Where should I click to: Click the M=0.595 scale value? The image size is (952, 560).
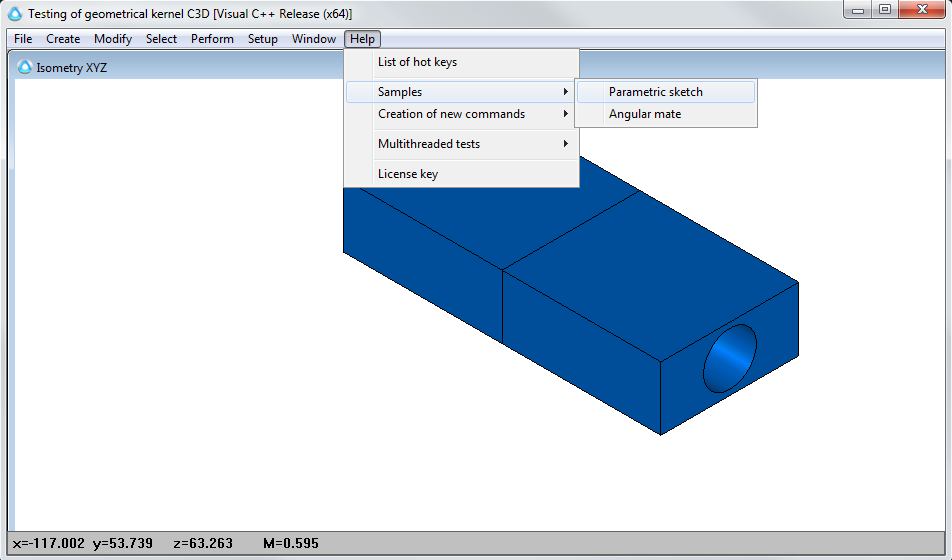(x=291, y=544)
